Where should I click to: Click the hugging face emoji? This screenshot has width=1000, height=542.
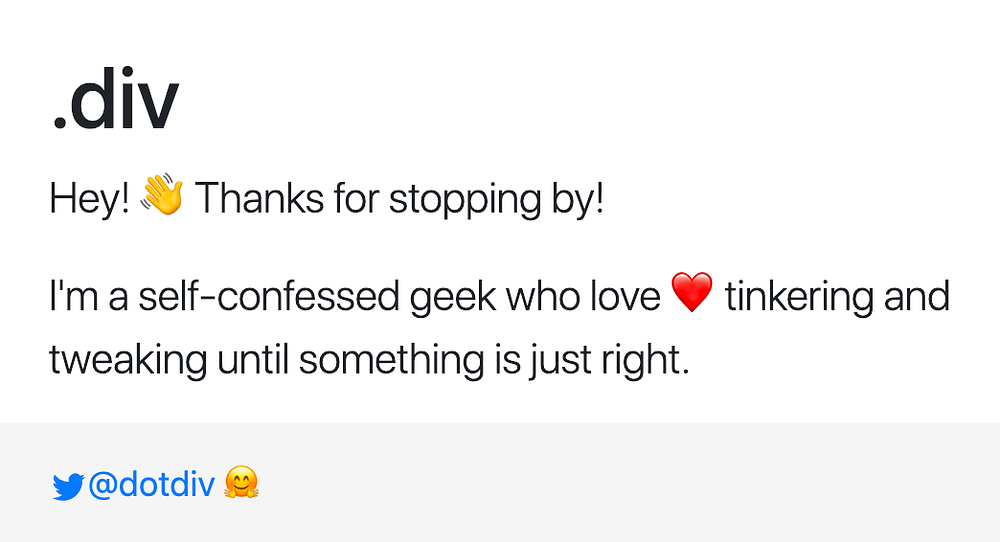point(242,485)
